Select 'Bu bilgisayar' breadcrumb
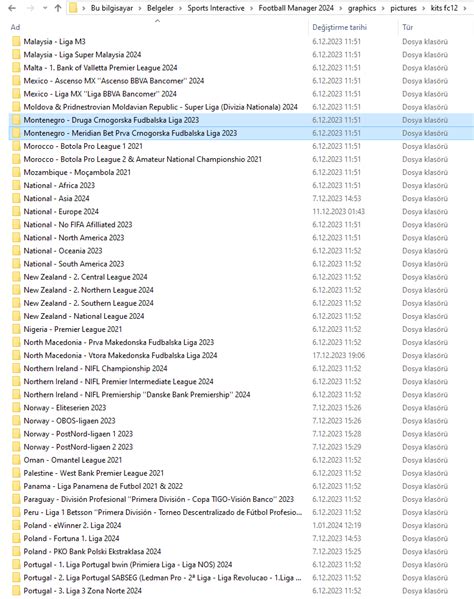 [112, 8]
